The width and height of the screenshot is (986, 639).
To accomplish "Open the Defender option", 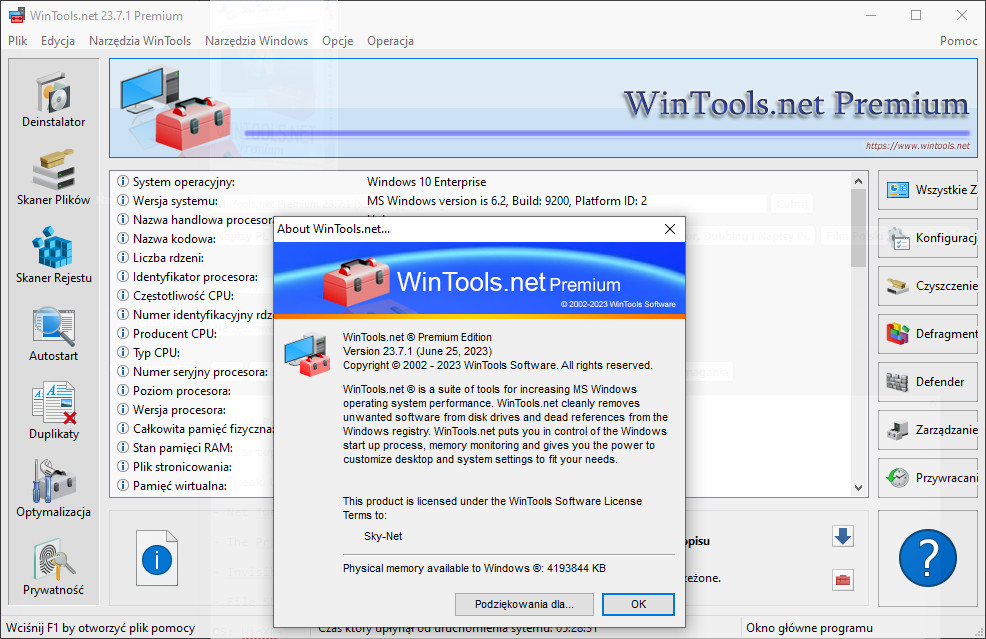I will [x=928, y=382].
